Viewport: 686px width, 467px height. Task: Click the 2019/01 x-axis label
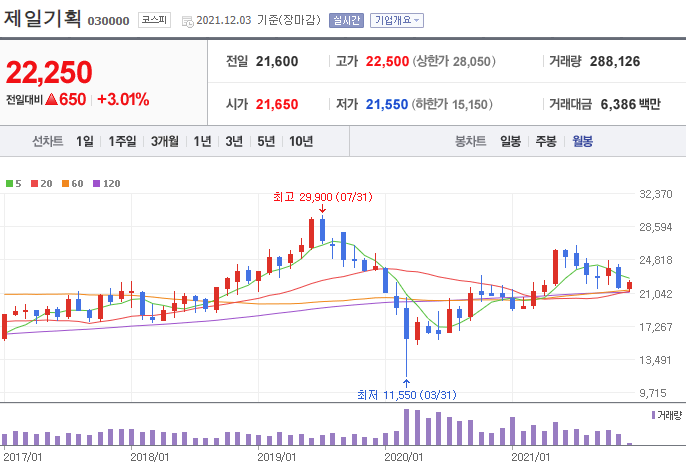click(x=276, y=457)
